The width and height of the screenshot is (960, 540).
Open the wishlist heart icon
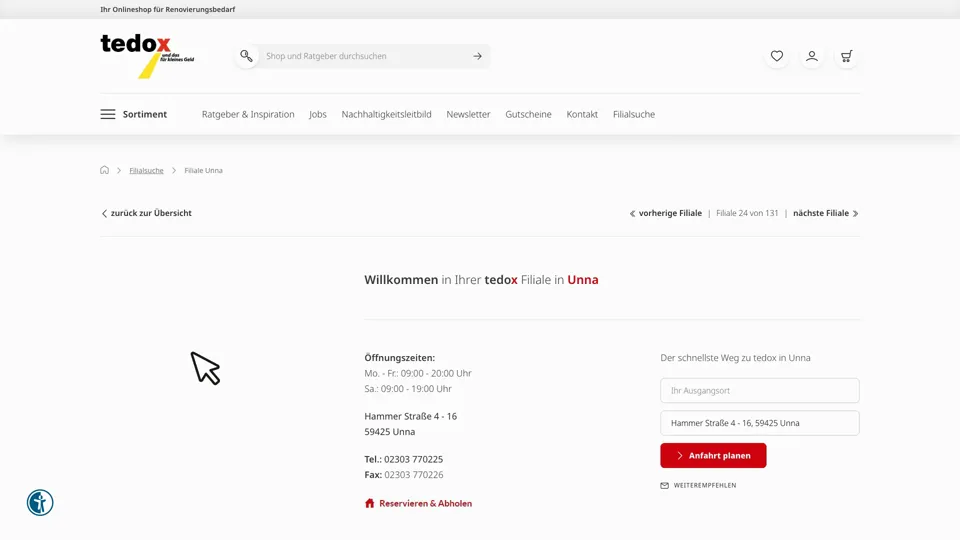click(777, 56)
